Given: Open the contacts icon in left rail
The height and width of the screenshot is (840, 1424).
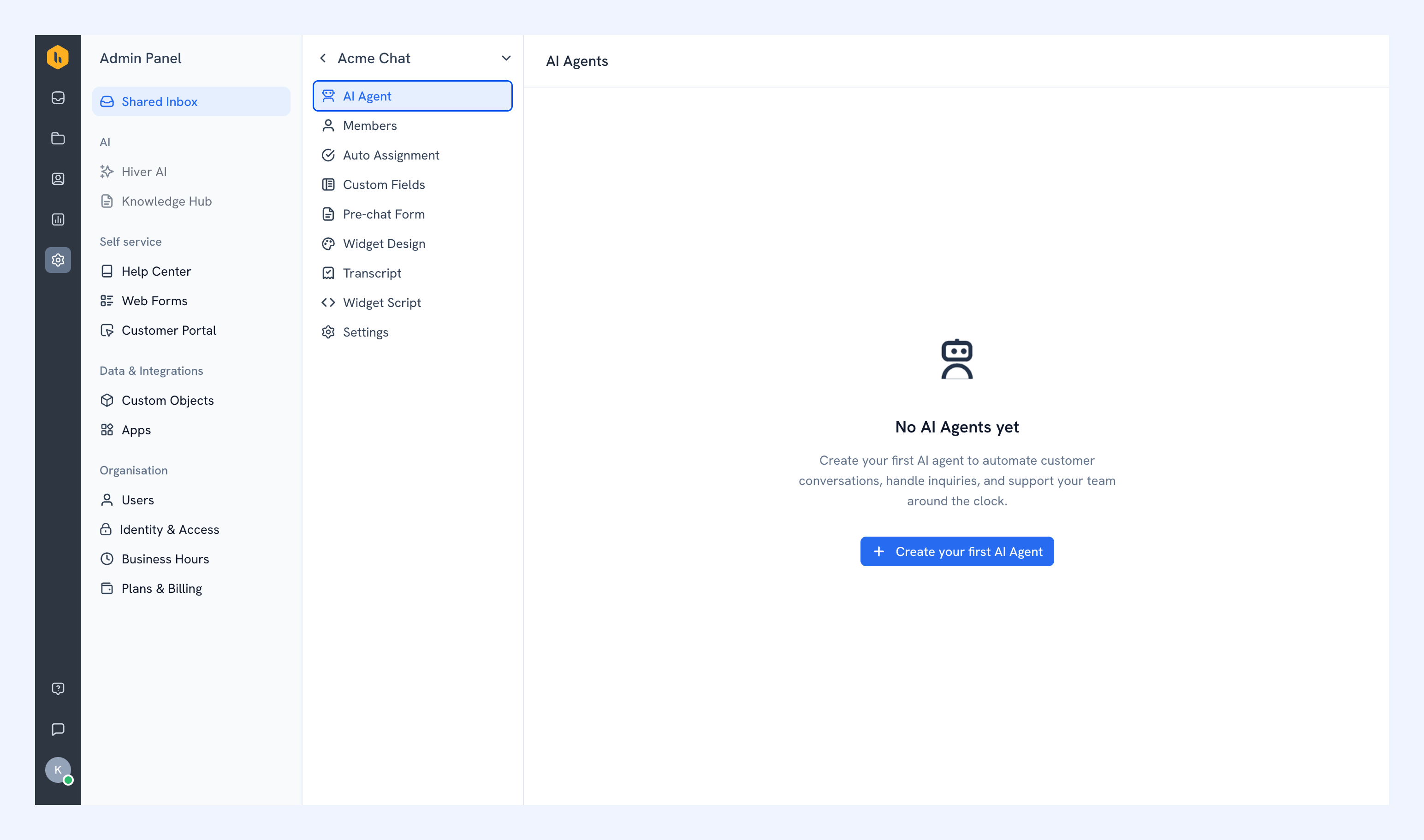Looking at the screenshot, I should [x=58, y=179].
